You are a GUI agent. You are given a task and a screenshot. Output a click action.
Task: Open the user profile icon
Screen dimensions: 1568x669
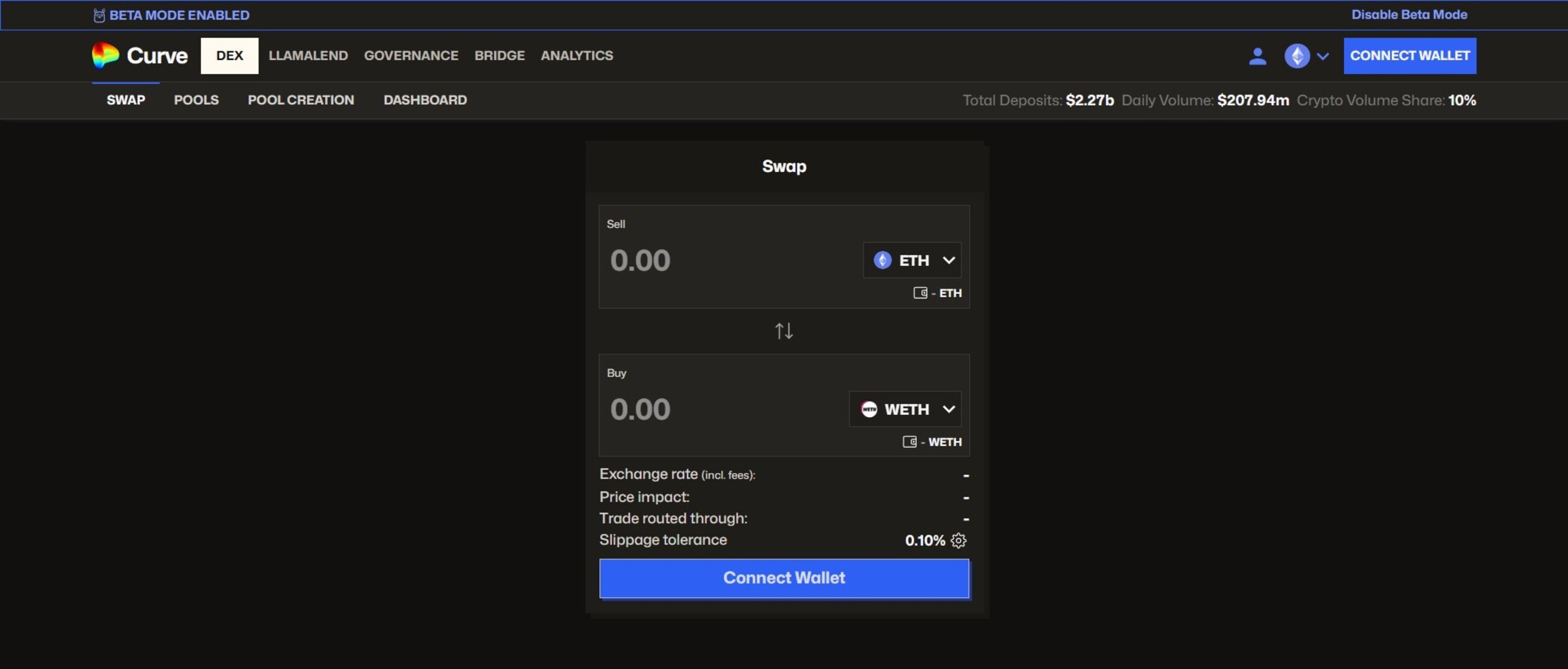point(1258,56)
